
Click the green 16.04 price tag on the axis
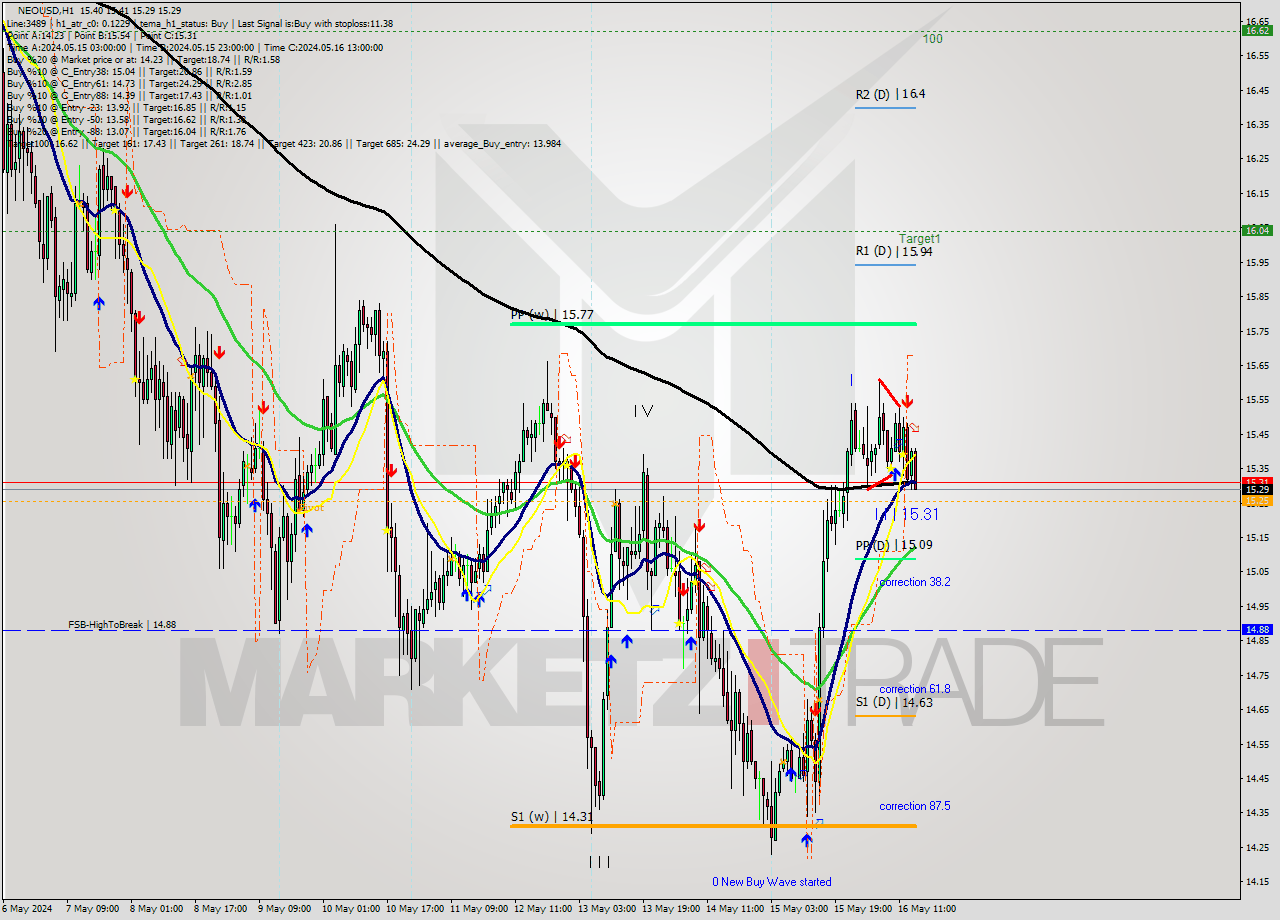click(x=1256, y=230)
